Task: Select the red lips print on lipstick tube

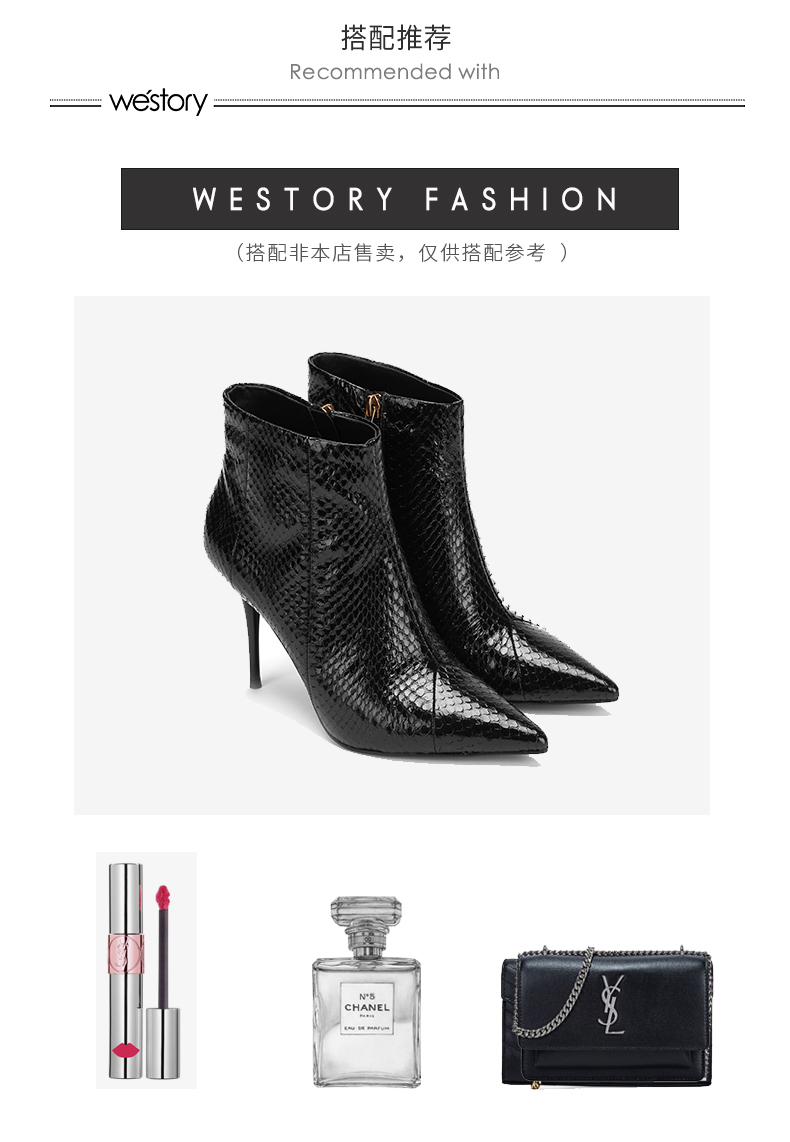Action: click(127, 1051)
